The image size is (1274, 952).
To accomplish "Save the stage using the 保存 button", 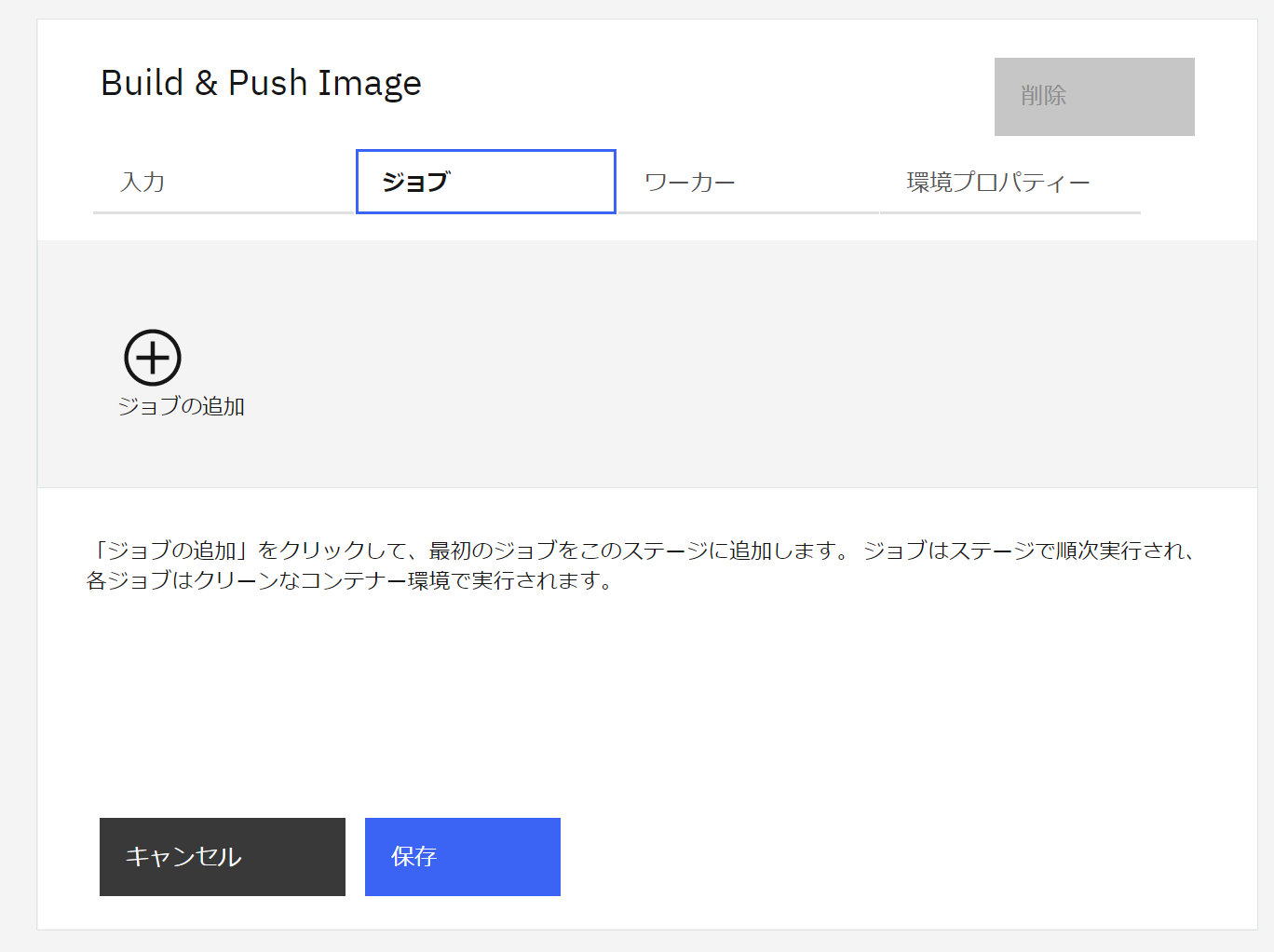I will click(x=462, y=856).
